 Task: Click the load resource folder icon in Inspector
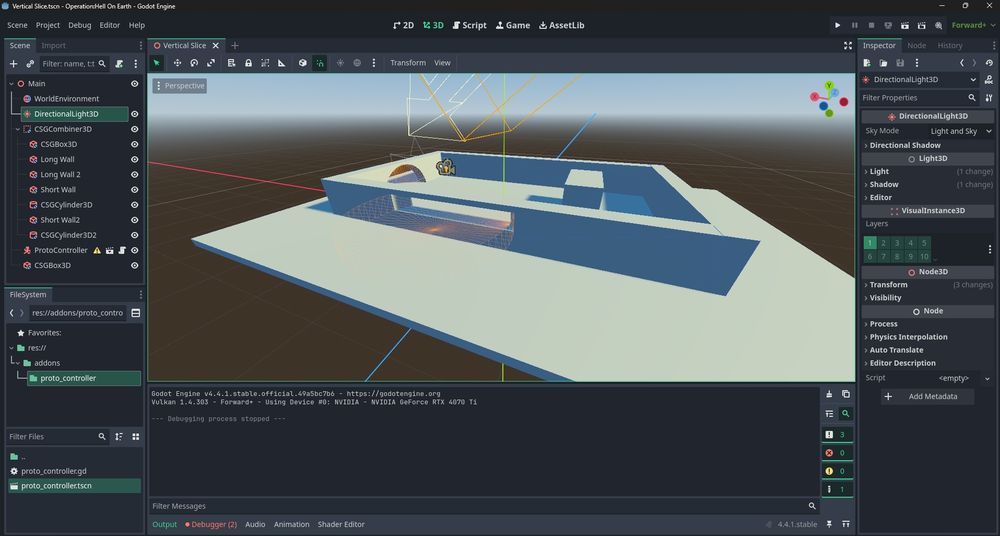point(883,63)
